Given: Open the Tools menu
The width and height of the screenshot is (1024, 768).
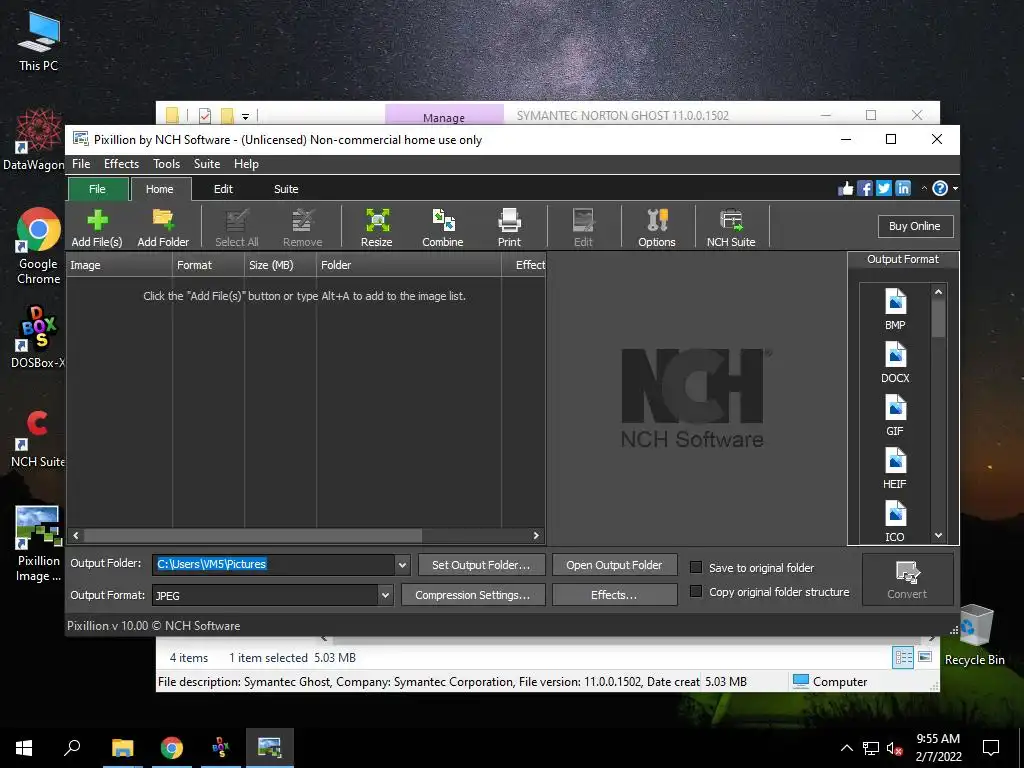Looking at the screenshot, I should (x=167, y=164).
